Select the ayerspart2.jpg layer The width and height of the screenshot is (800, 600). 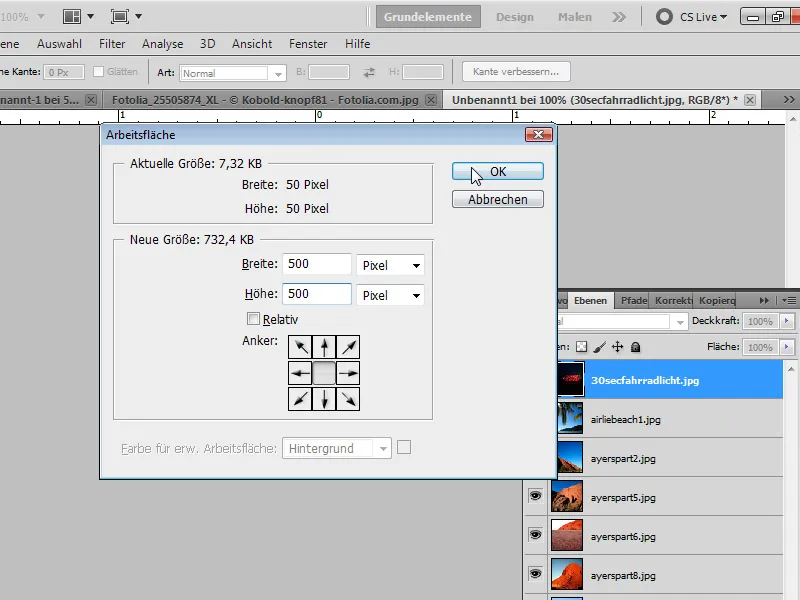[x=670, y=458]
